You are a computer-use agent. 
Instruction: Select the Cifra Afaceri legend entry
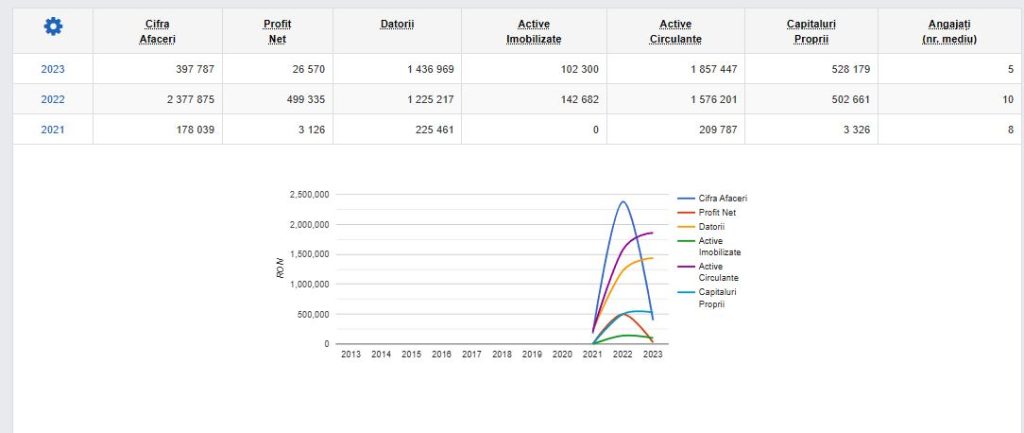712,198
